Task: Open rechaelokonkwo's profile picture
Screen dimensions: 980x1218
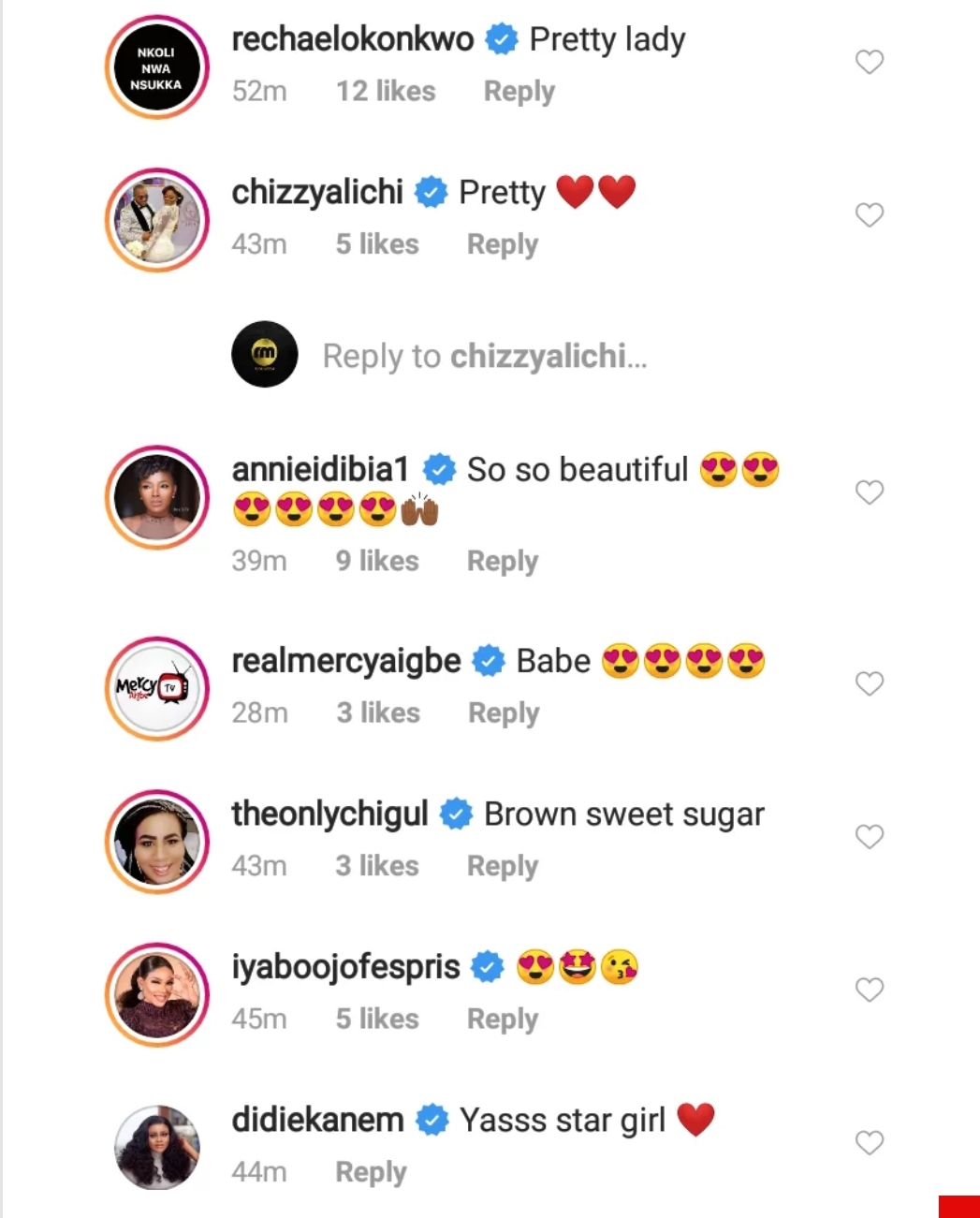Action: [156, 67]
